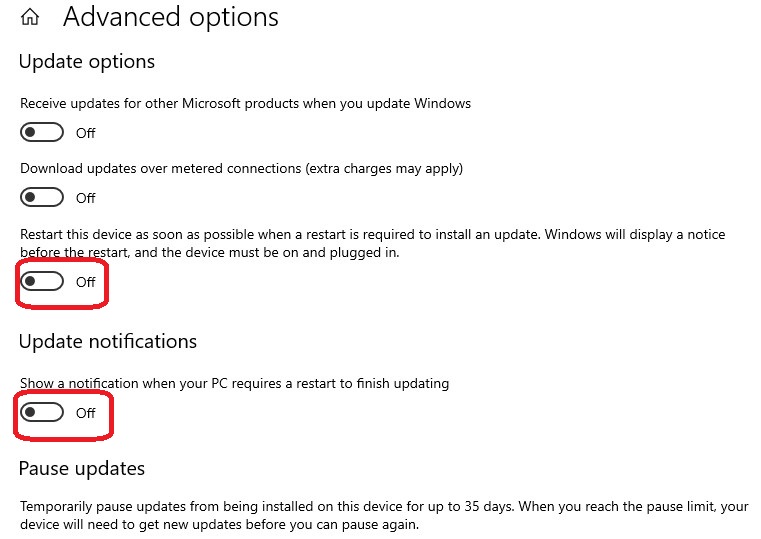The width and height of the screenshot is (761, 539).
Task: Click the 'Restart this device as soon' description
Action: pyautogui.click(x=373, y=243)
